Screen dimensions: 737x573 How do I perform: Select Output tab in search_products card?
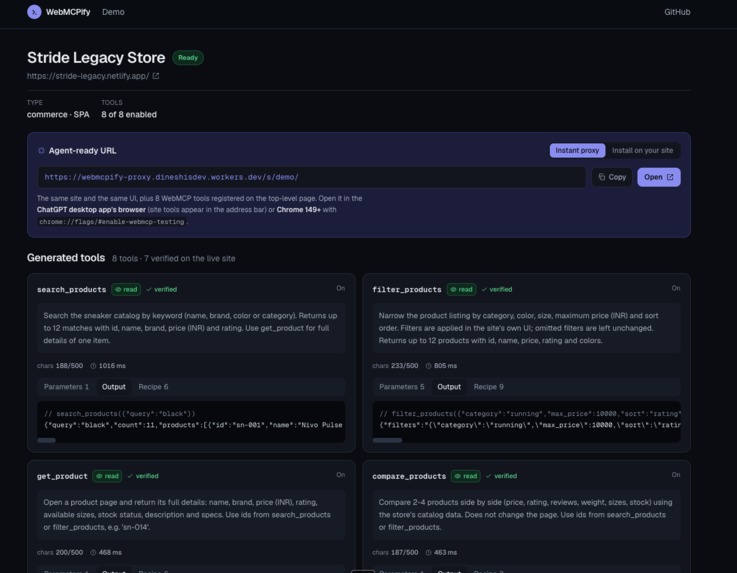point(114,387)
